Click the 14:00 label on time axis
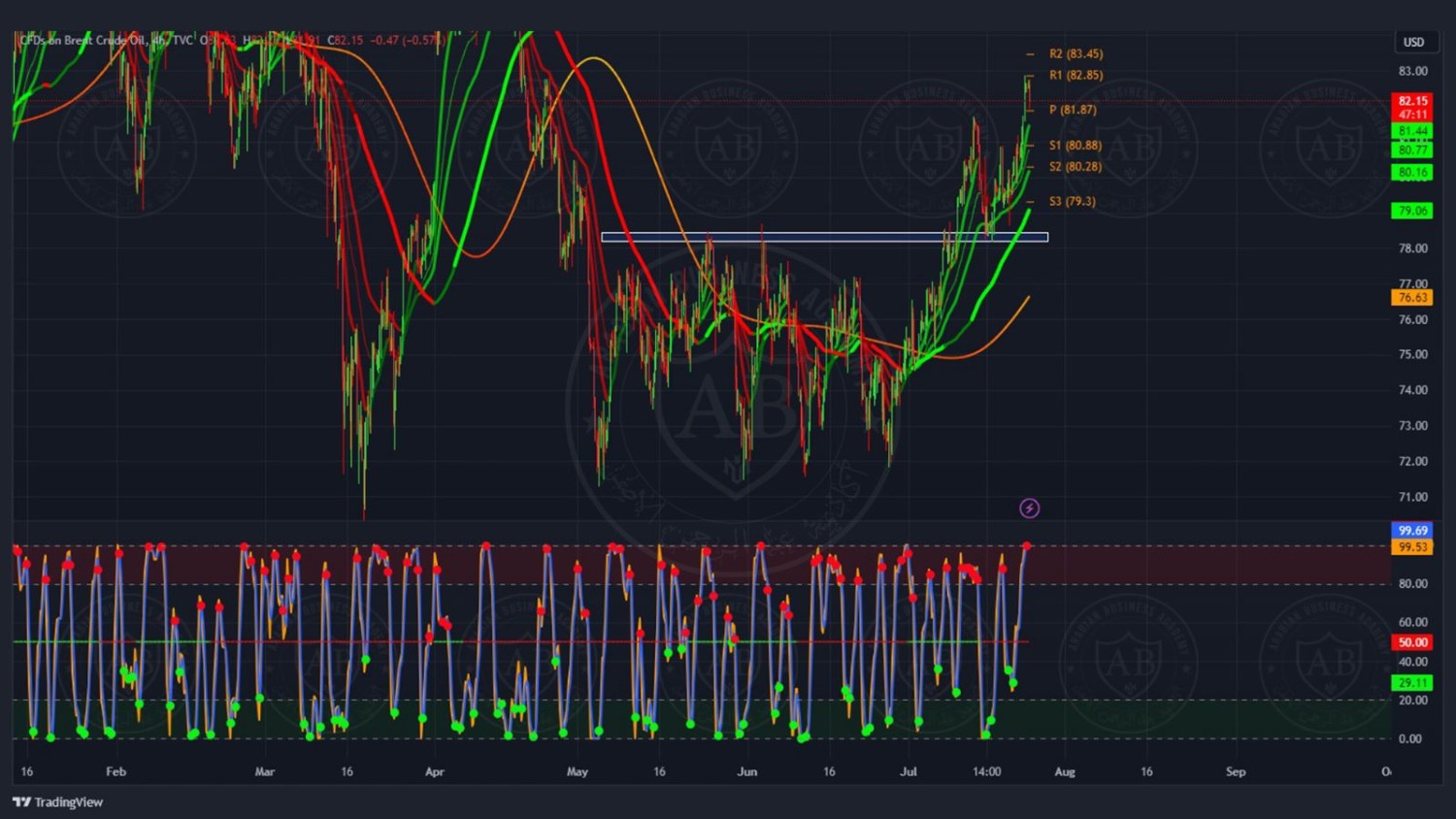The width and height of the screenshot is (1456, 819). [986, 771]
